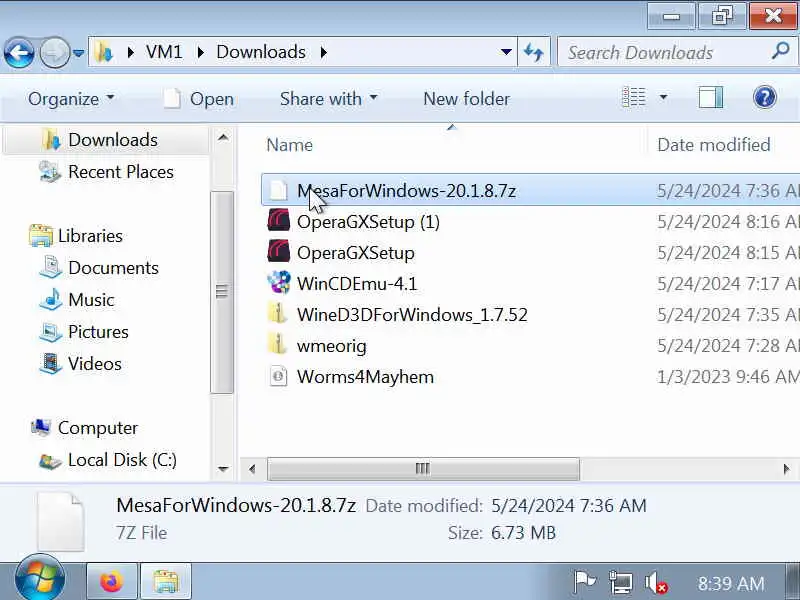Screen dimensions: 800x600
Task: Click file list horizontal scroll right arrow
Action: (786, 469)
